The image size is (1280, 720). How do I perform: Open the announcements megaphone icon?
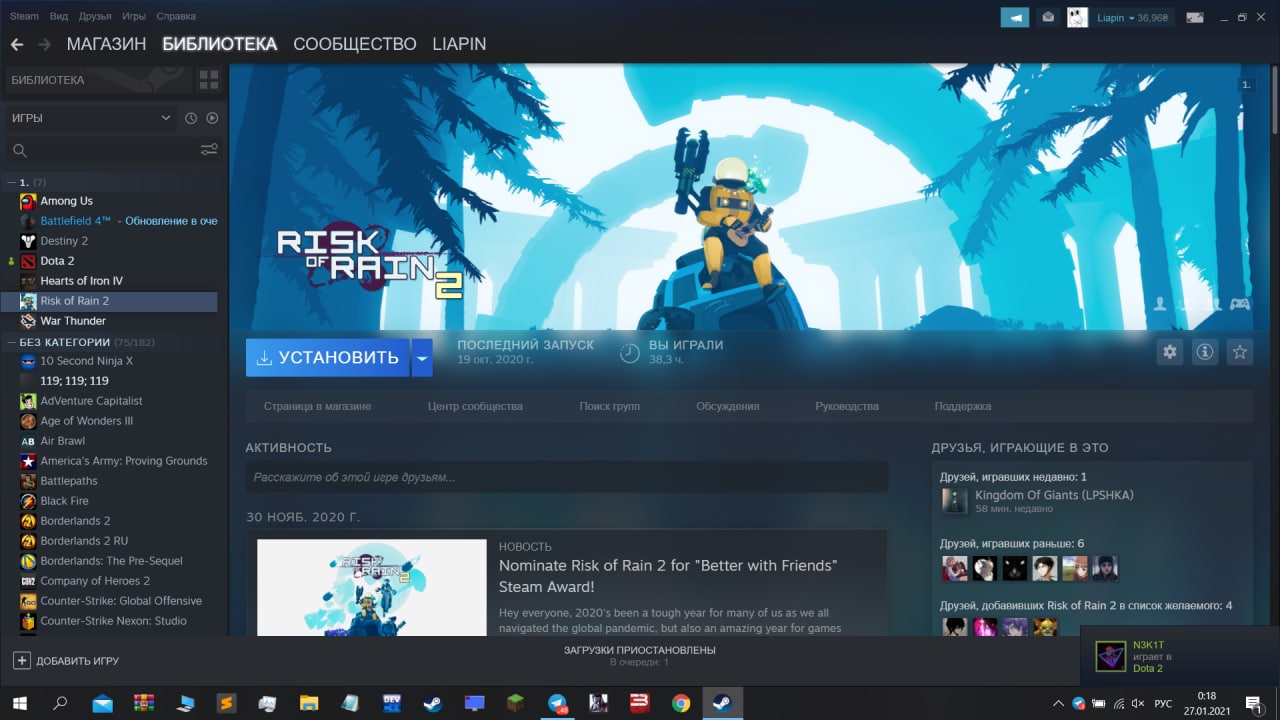click(x=1015, y=17)
